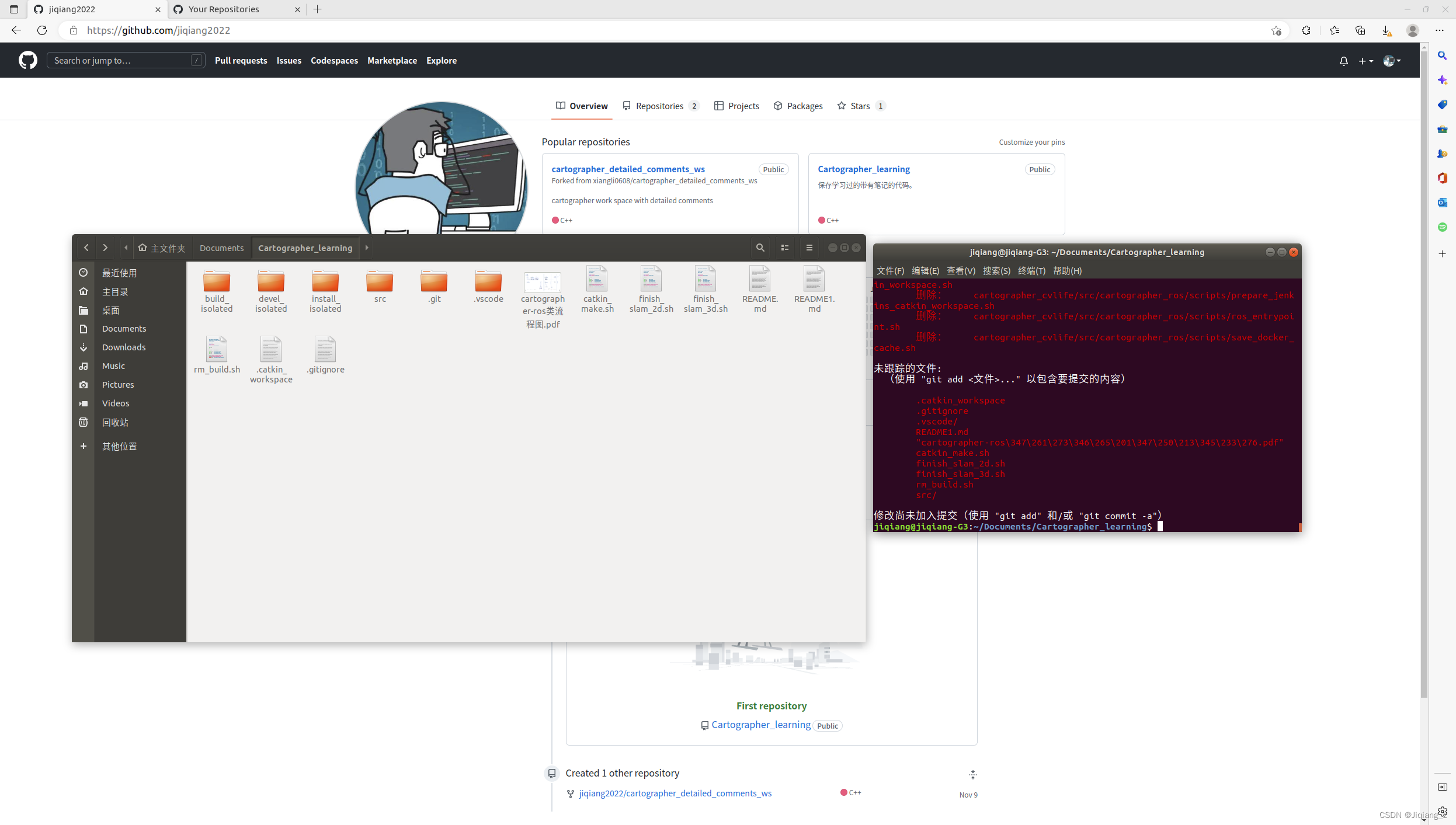Screen dimensions: 1456x825
Task: Open Cartographer_learning under First repository
Action: pos(760,725)
